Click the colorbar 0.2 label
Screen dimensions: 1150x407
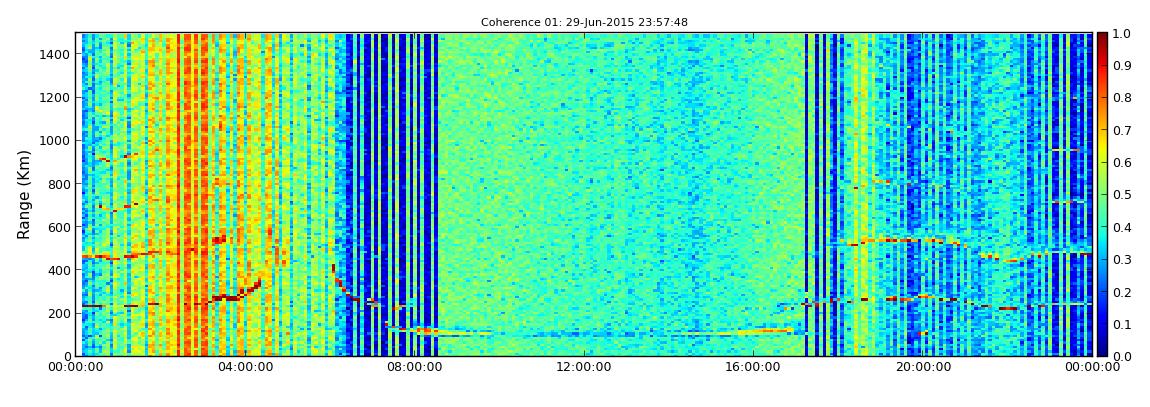point(1121,292)
